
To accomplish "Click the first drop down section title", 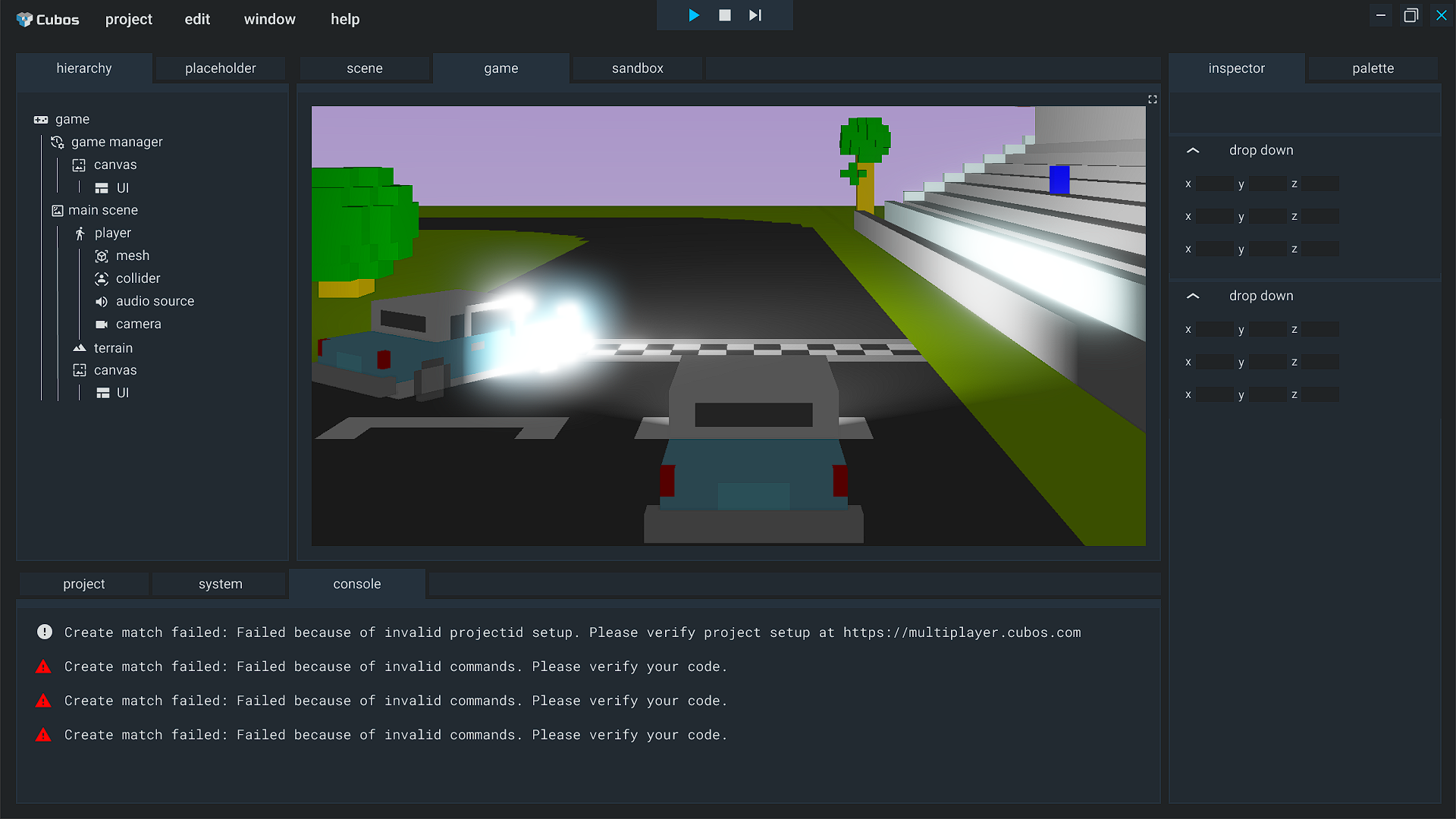I will pyautogui.click(x=1261, y=150).
